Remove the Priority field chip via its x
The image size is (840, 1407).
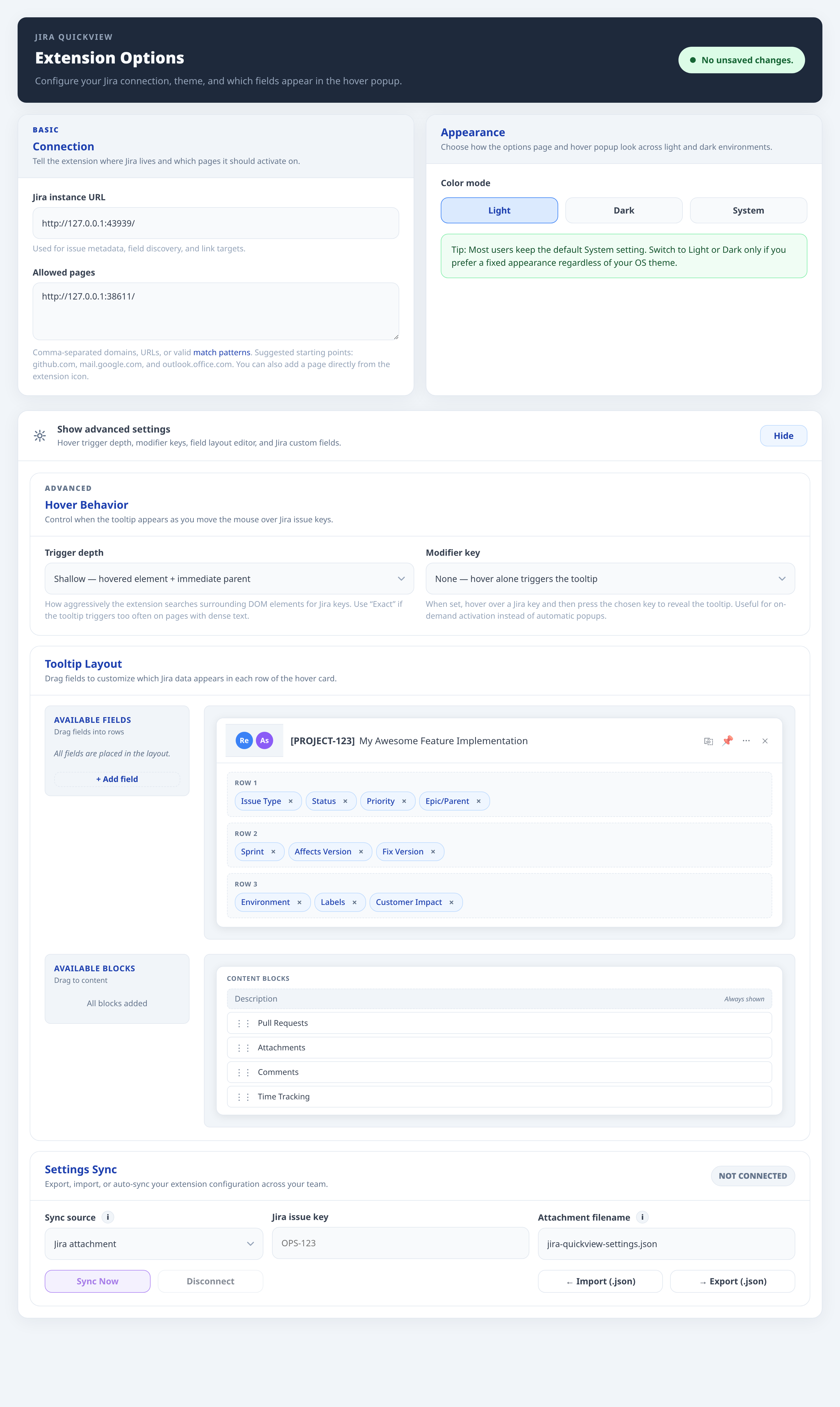[404, 801]
